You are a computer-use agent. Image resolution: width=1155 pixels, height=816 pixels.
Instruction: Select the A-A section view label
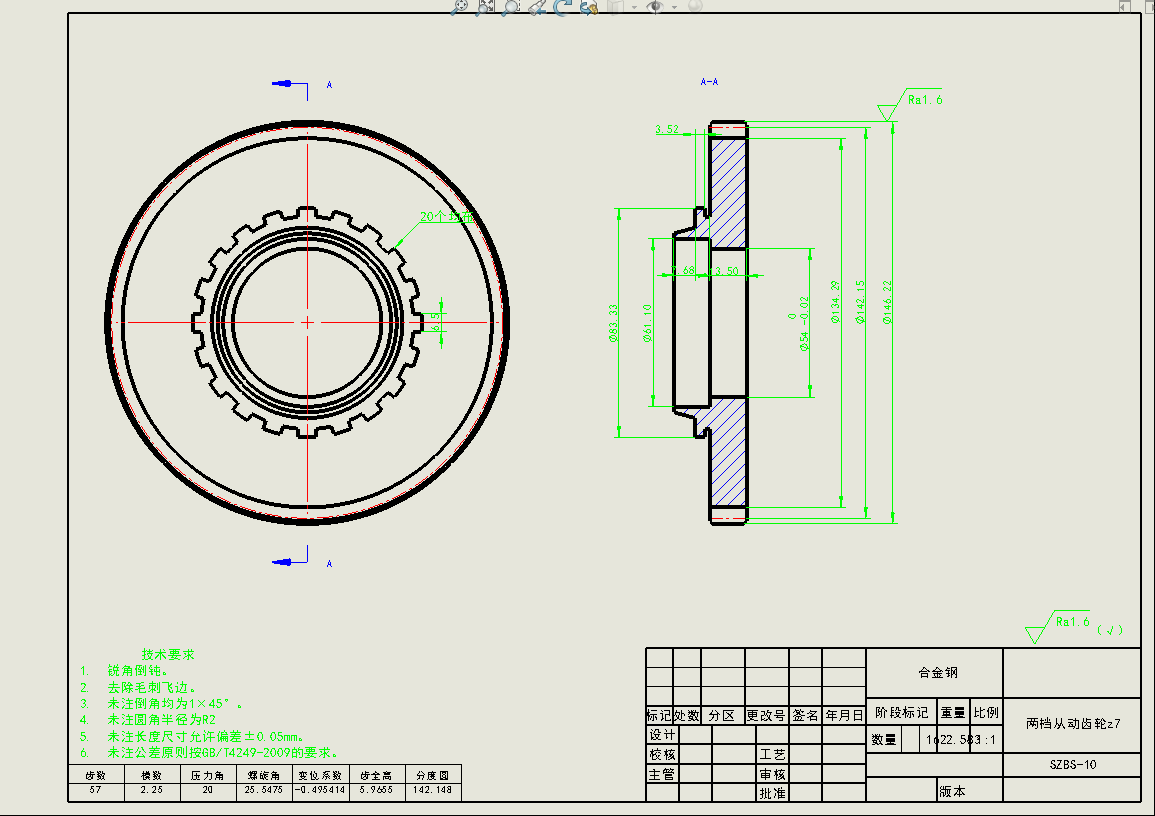pyautogui.click(x=709, y=82)
